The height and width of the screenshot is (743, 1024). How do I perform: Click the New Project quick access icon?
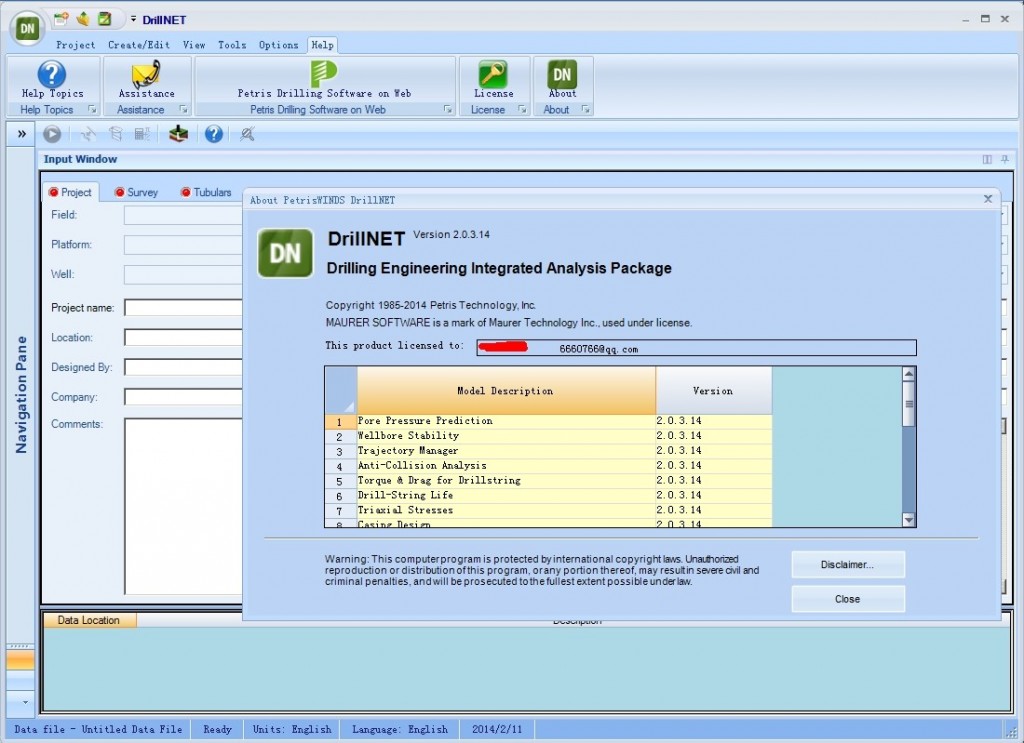[x=59, y=19]
